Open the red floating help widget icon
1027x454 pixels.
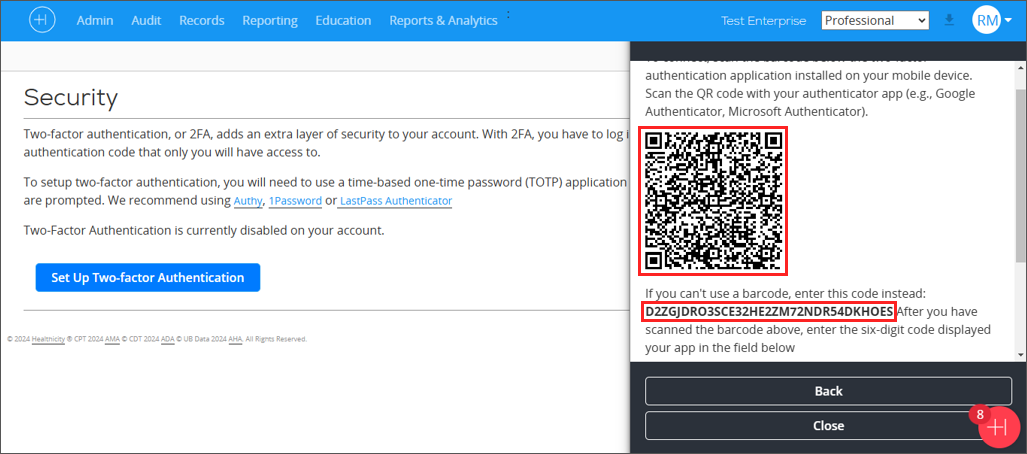coord(998,427)
